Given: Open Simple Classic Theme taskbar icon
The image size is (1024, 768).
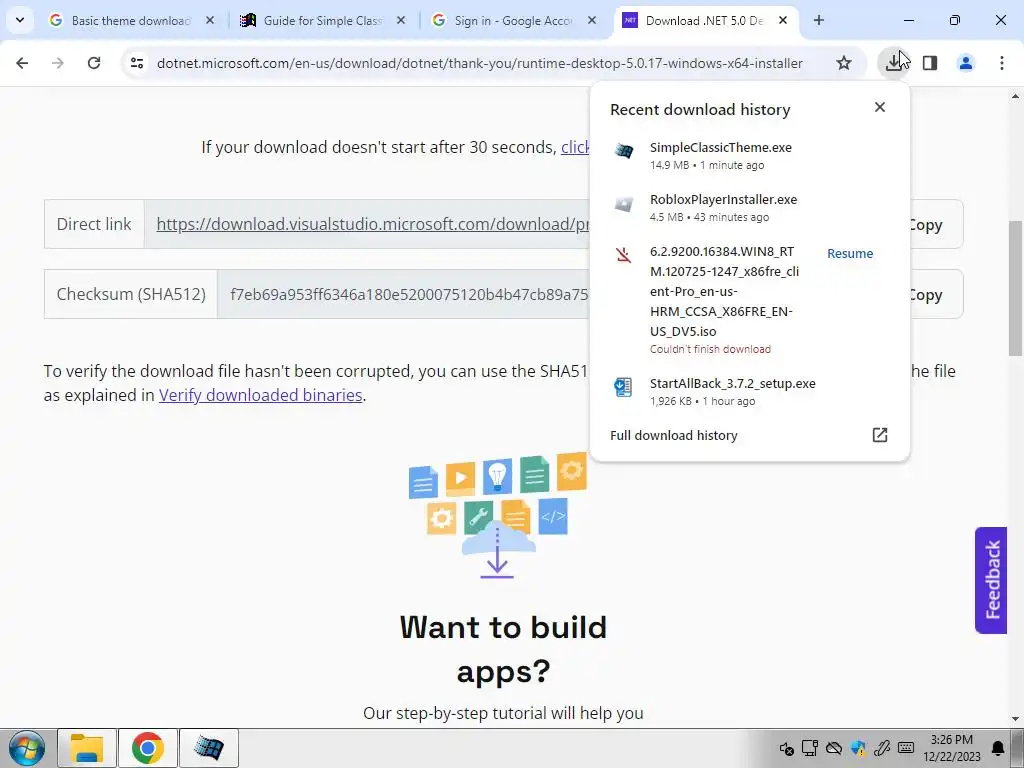Looking at the screenshot, I should pyautogui.click(x=209, y=748).
